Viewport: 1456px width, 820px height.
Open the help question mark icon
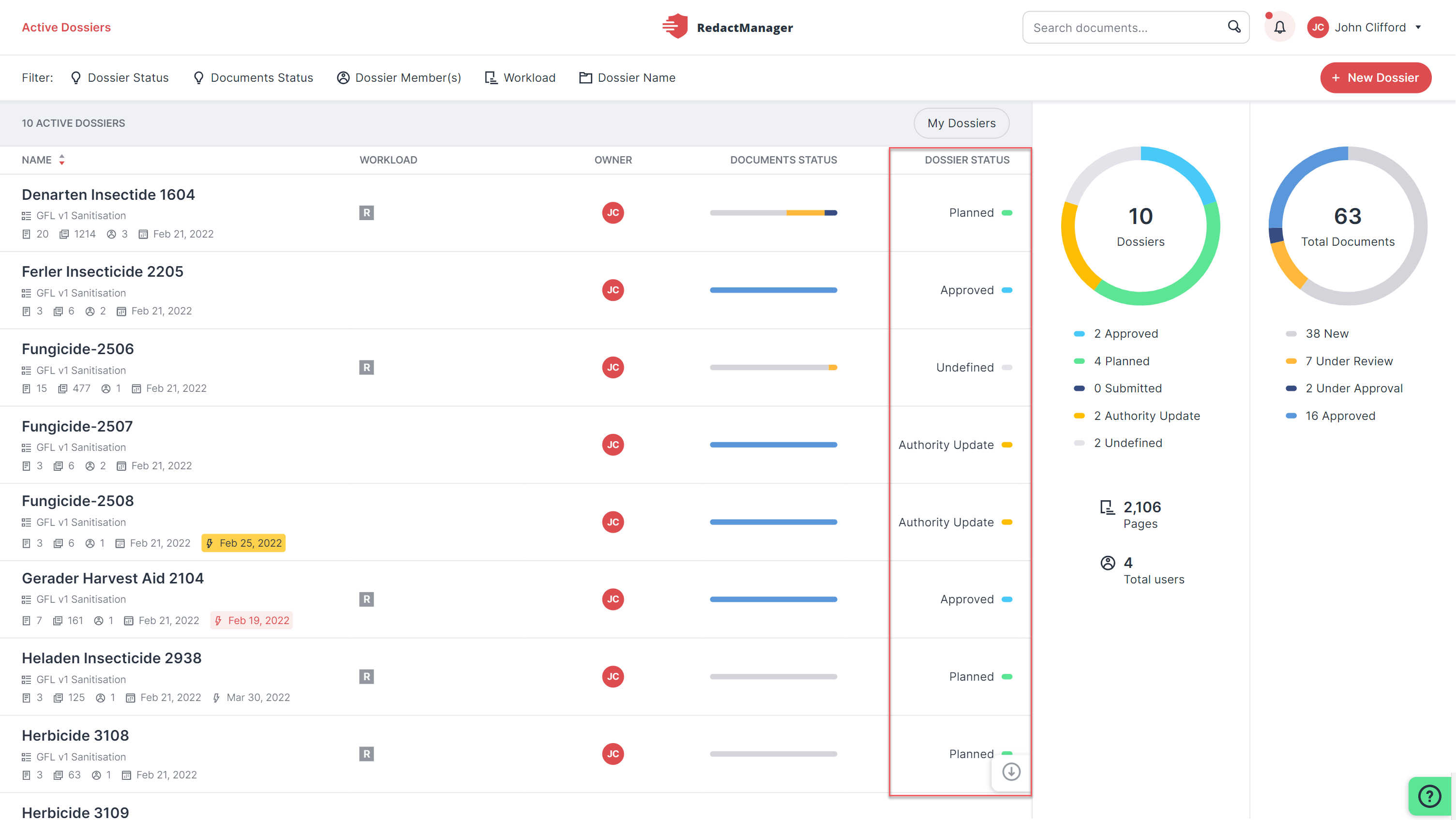(x=1429, y=796)
